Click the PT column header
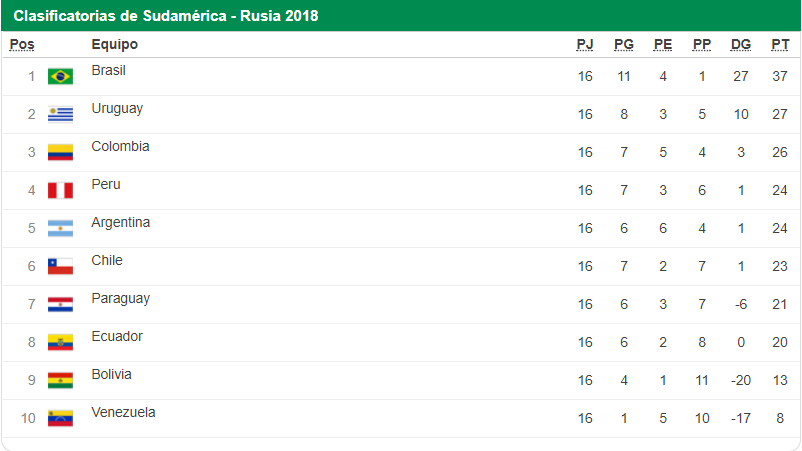 point(780,44)
